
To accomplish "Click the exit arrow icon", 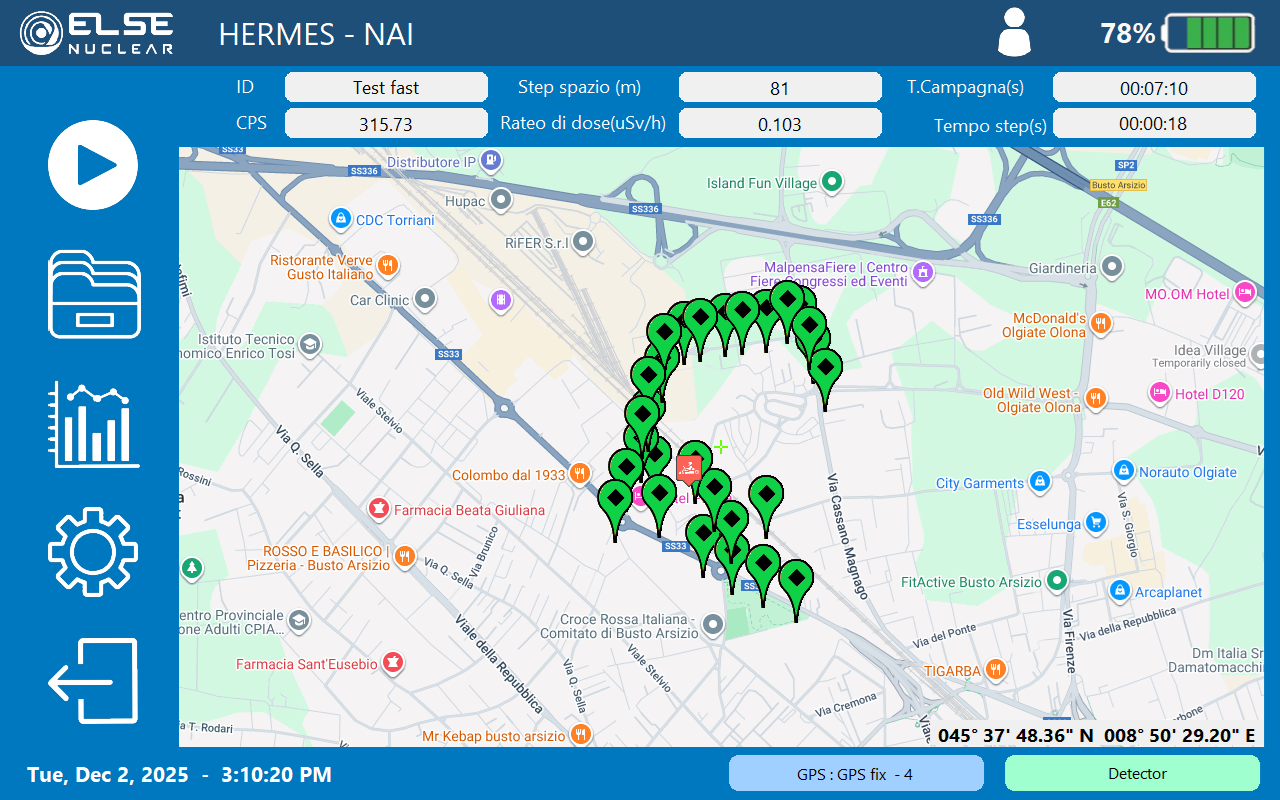I will point(93,681).
